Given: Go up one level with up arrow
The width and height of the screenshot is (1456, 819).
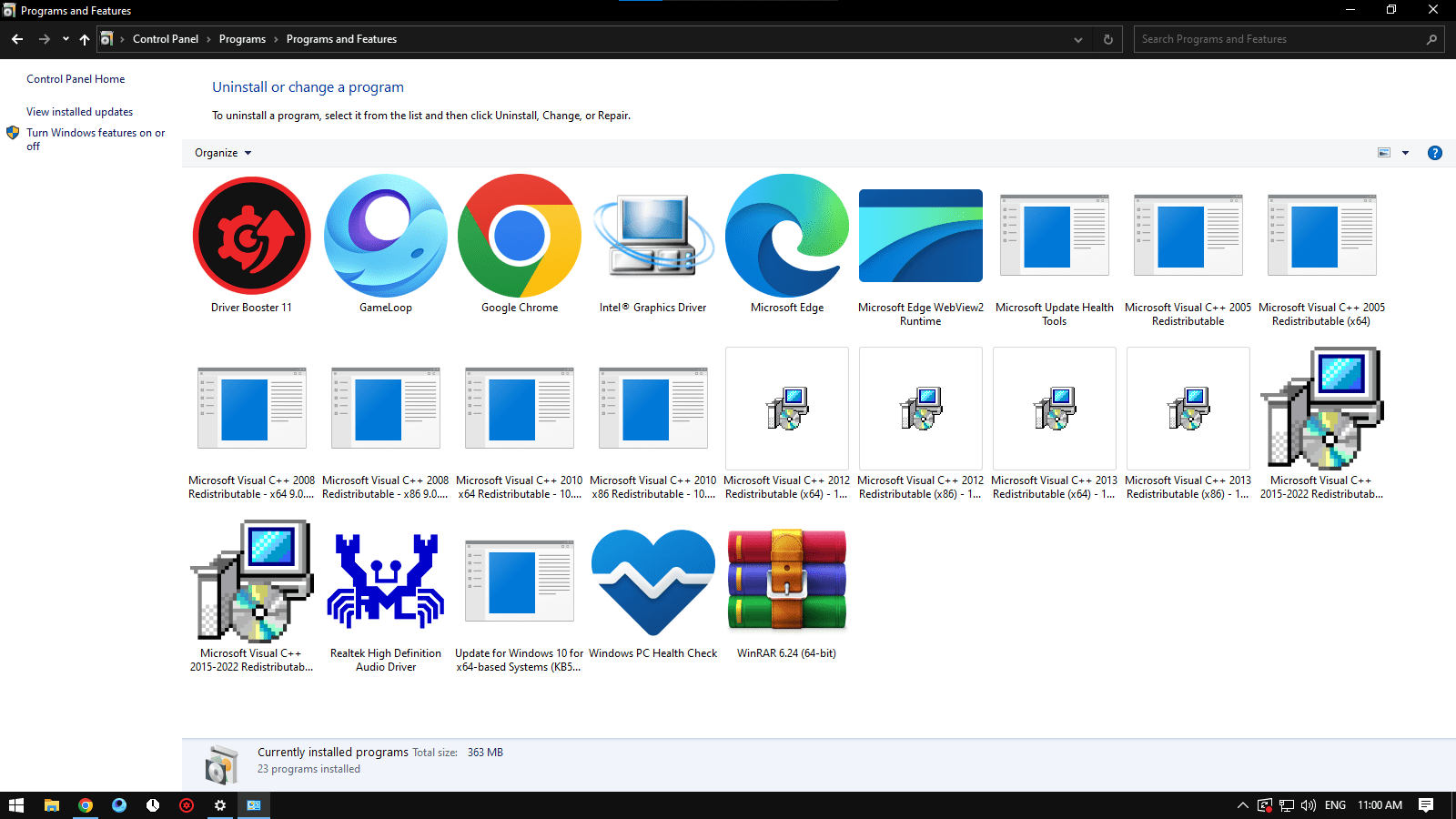Looking at the screenshot, I should tap(85, 39).
